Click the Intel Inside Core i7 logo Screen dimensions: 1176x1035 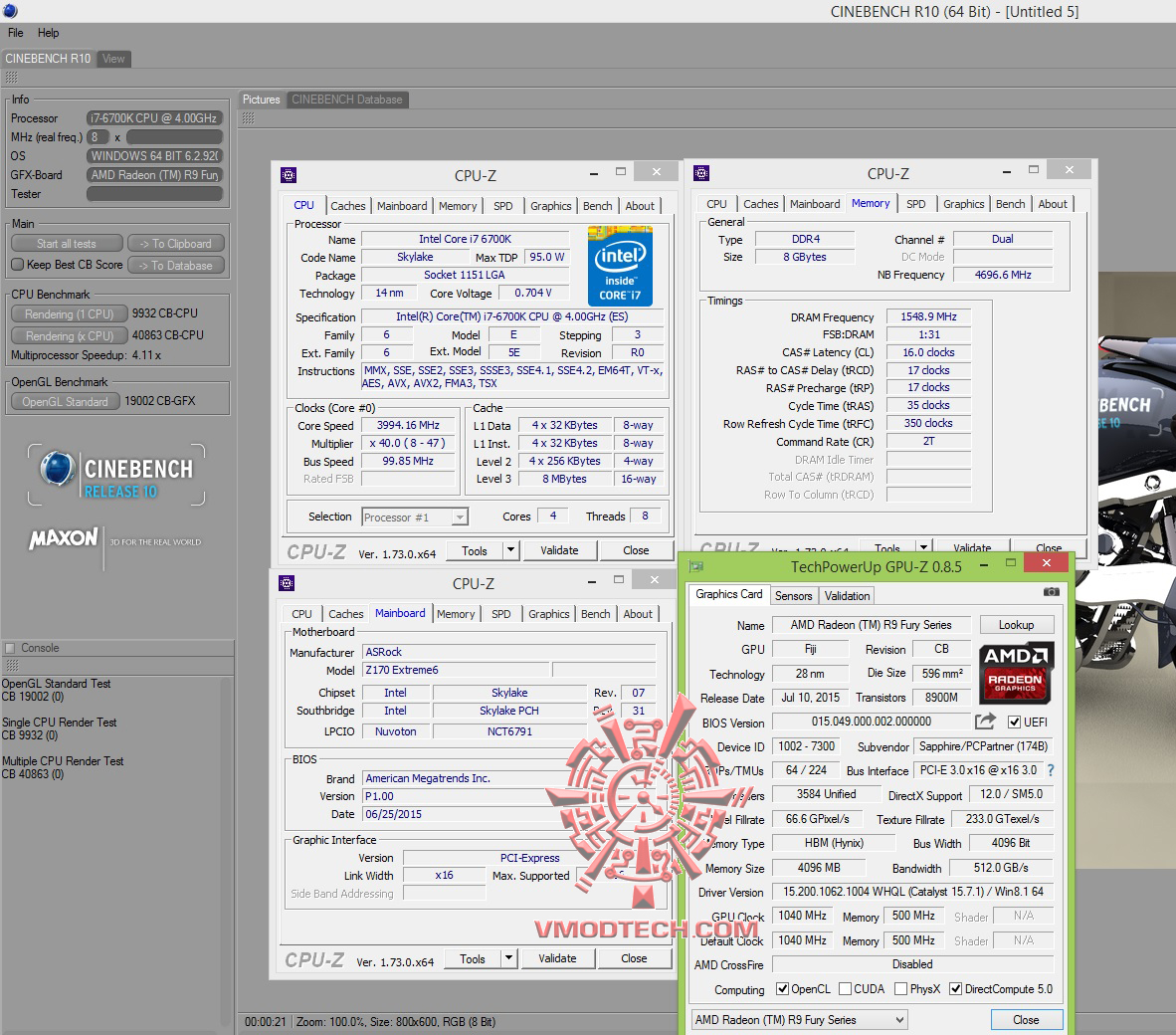[620, 267]
